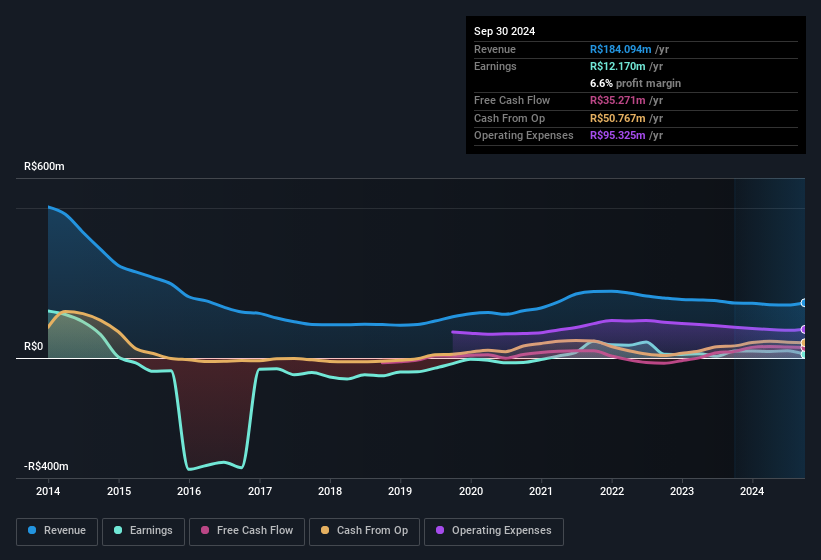Image resolution: width=821 pixels, height=560 pixels.
Task: Click the 2021 x-axis label
Action: [x=541, y=491]
